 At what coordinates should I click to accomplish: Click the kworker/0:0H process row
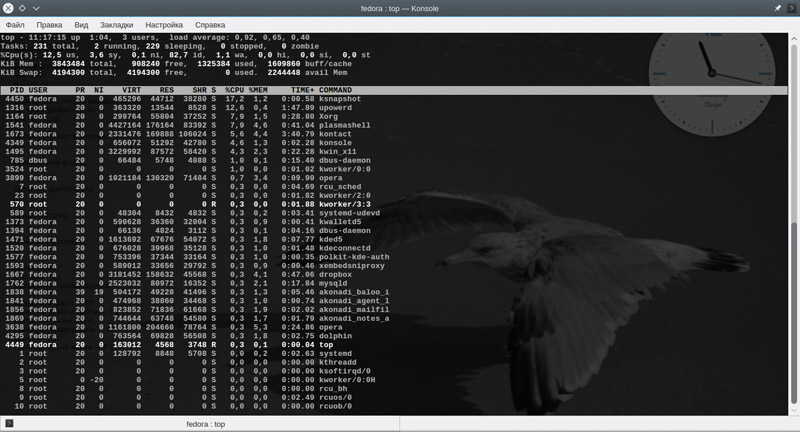coord(190,380)
